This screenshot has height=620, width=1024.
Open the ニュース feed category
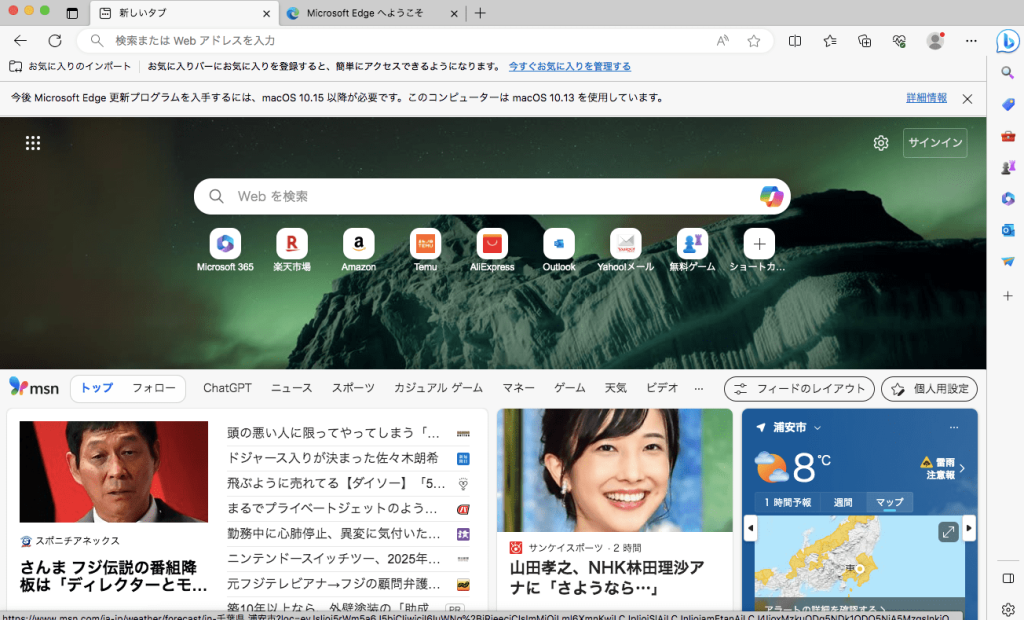click(x=291, y=388)
